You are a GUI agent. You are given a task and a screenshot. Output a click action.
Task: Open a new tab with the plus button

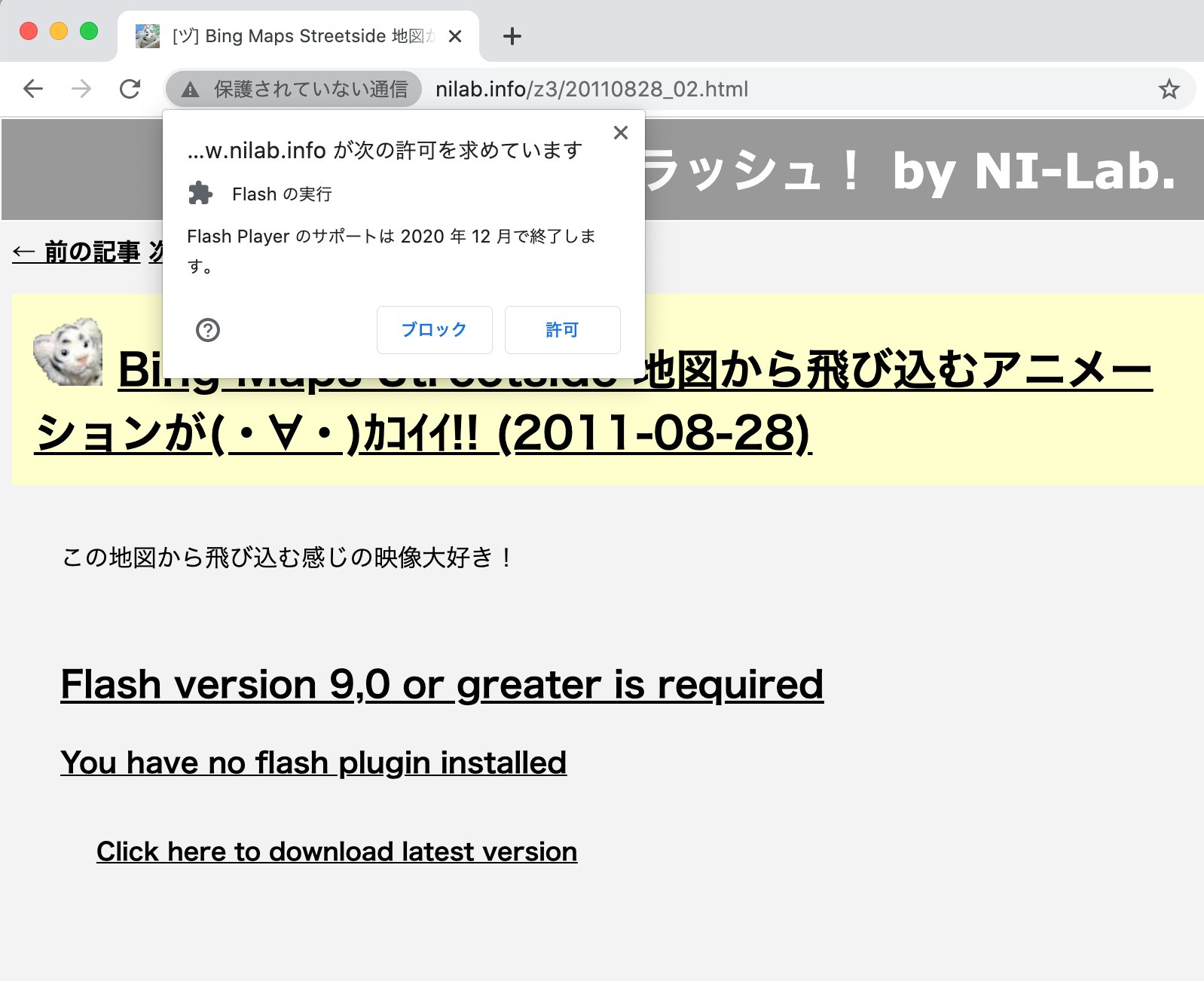click(512, 36)
